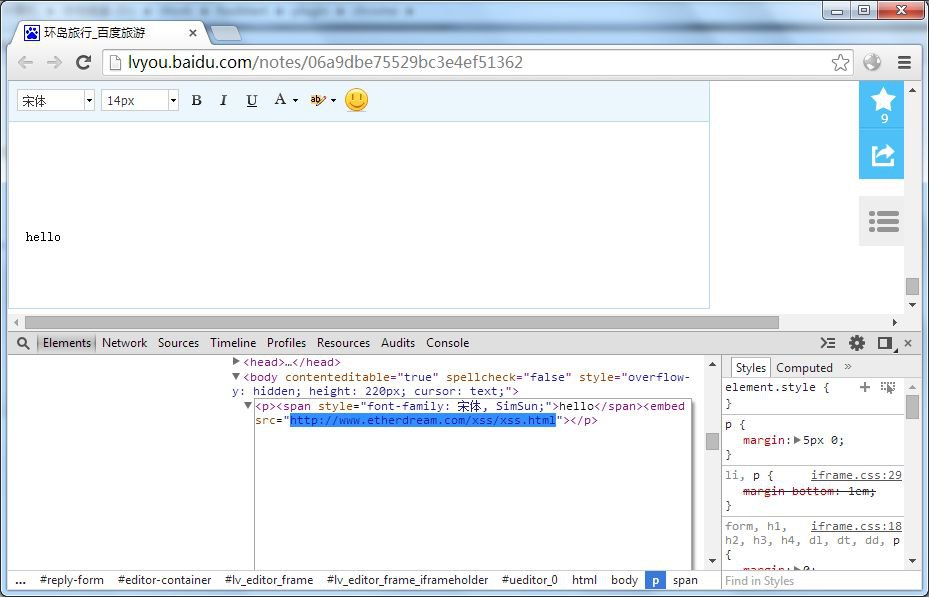This screenshot has width=929, height=597.
Task: Bookmark this page with star icon
Action: tap(840, 62)
